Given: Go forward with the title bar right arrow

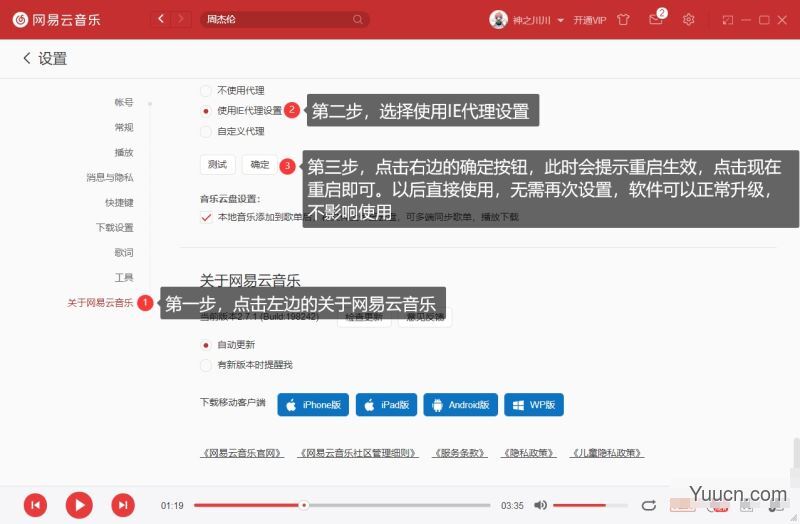Looking at the screenshot, I should coord(181,19).
